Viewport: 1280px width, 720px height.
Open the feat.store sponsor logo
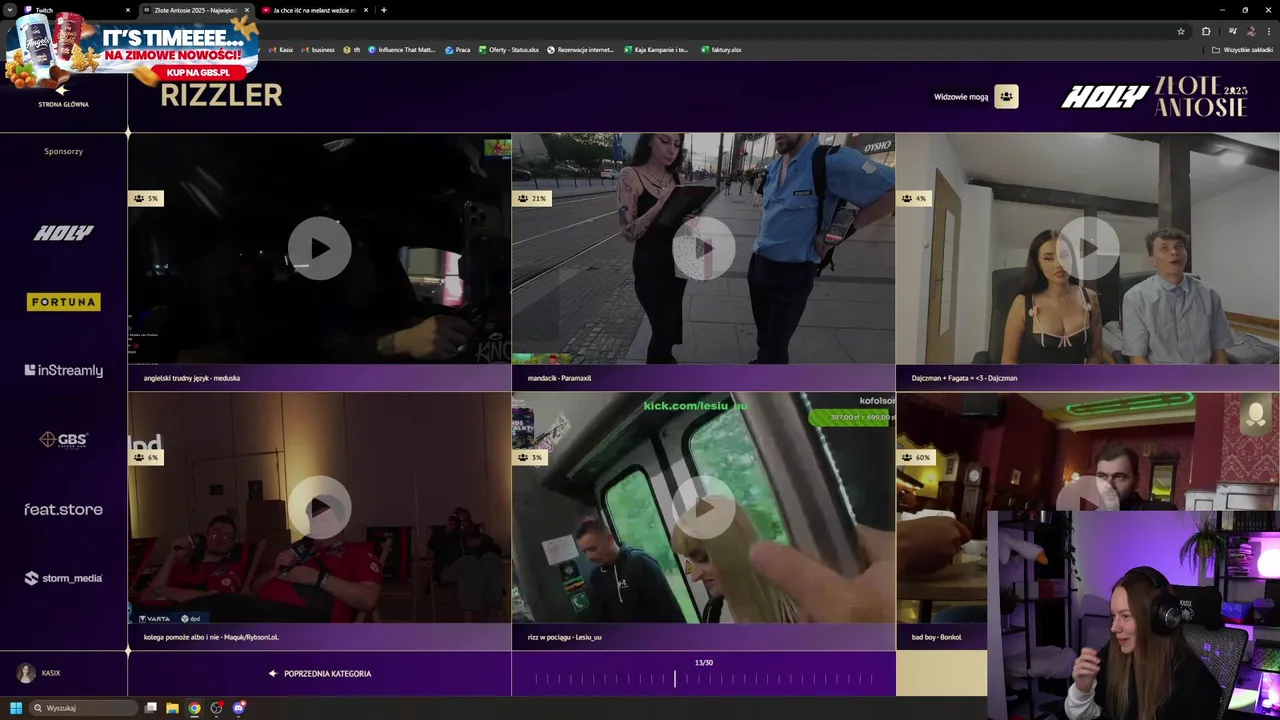pos(63,509)
